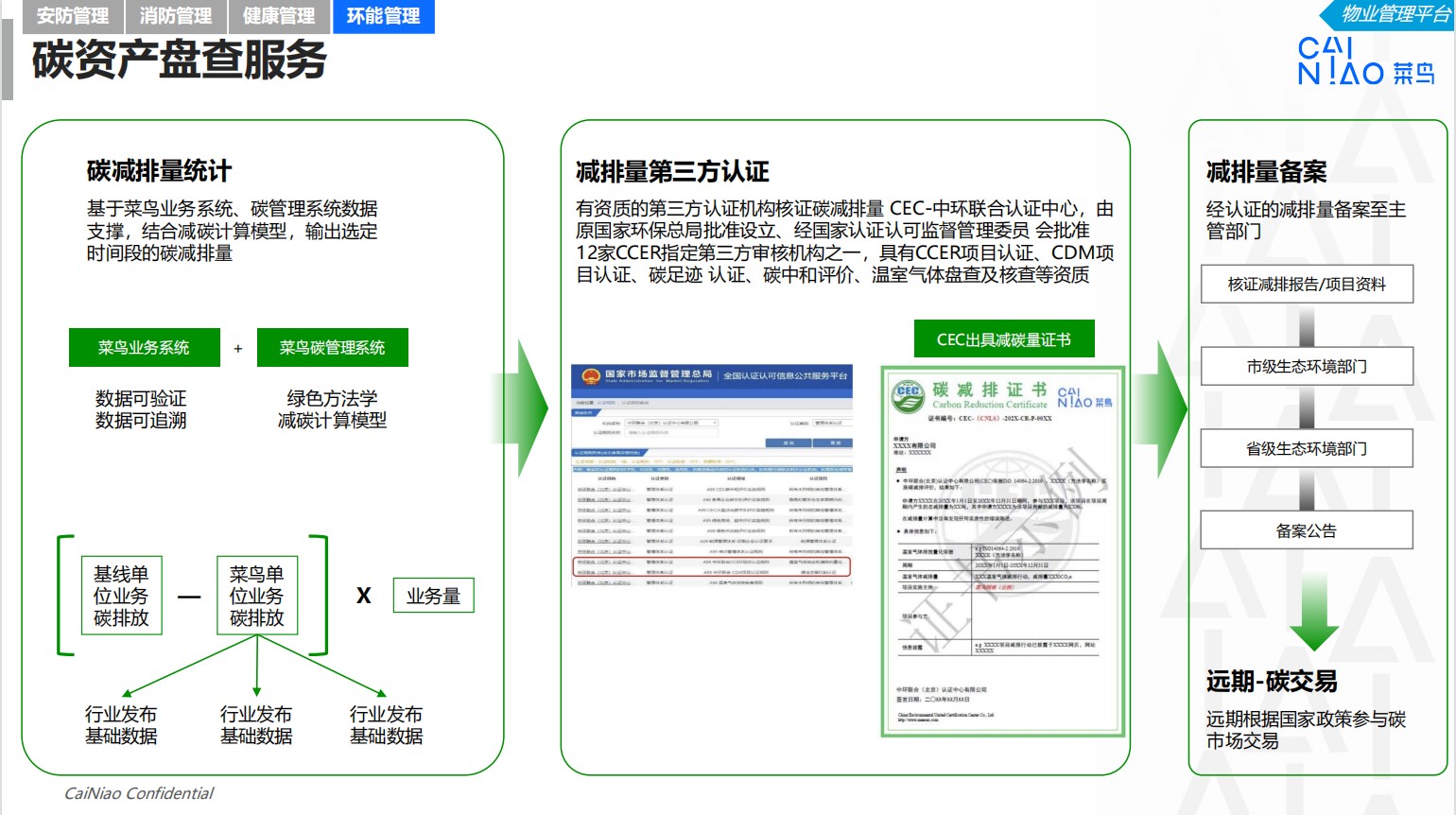Click the plus sign between the green boxes
The image size is (1456, 815).
(x=238, y=349)
